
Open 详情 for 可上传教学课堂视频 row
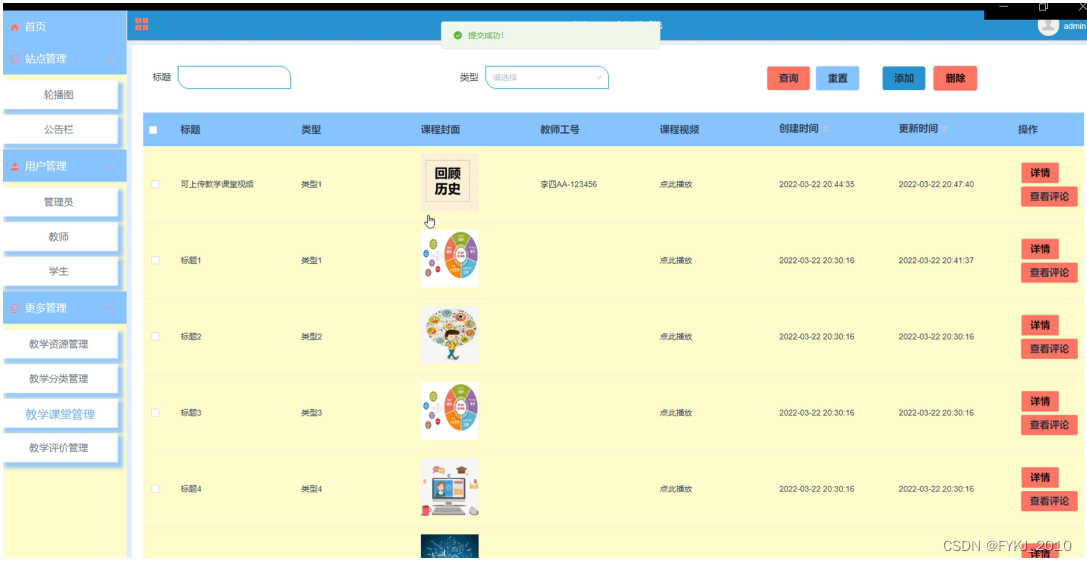pos(1040,173)
